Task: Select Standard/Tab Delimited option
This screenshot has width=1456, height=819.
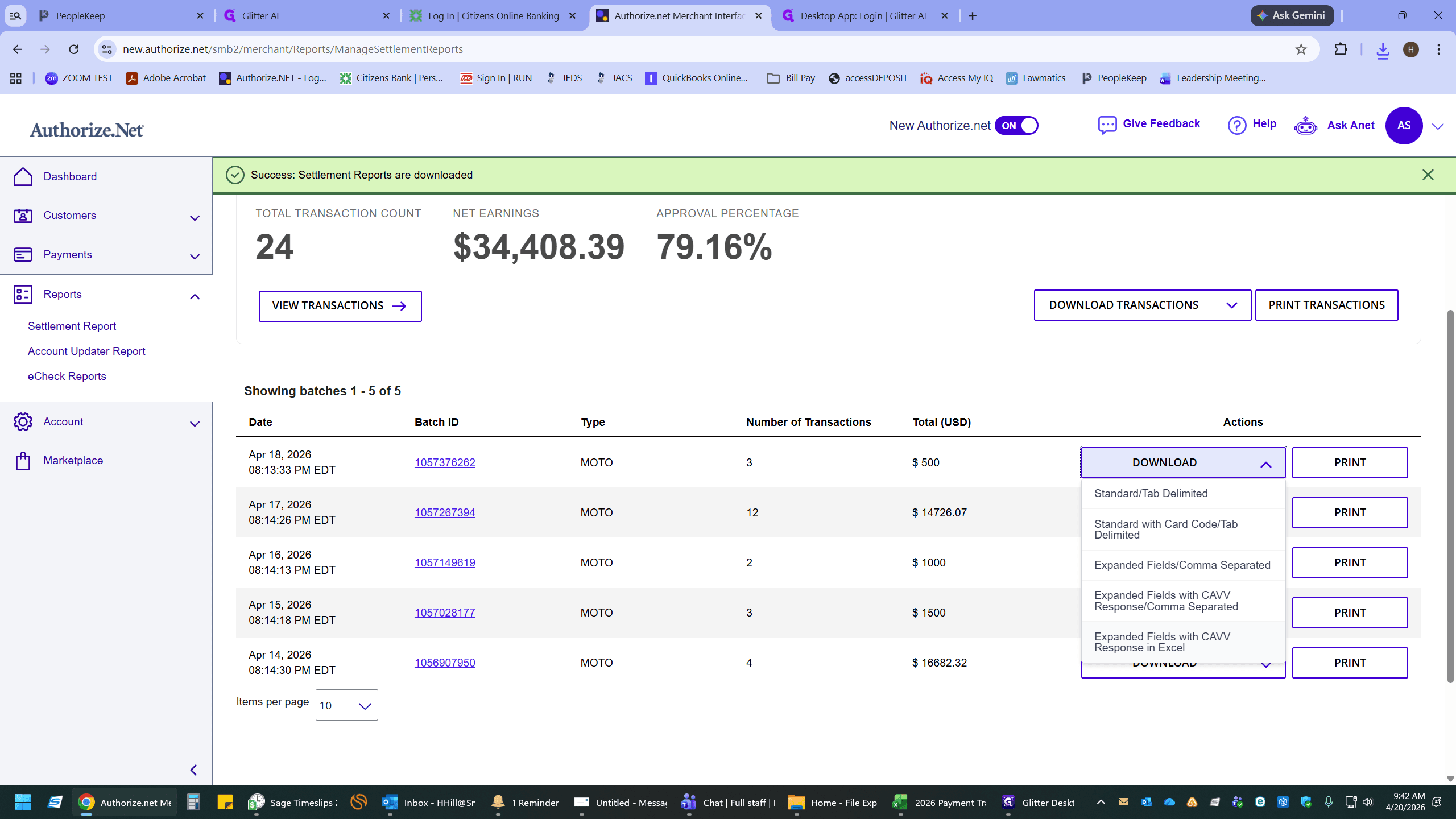Action: [x=1183, y=494]
